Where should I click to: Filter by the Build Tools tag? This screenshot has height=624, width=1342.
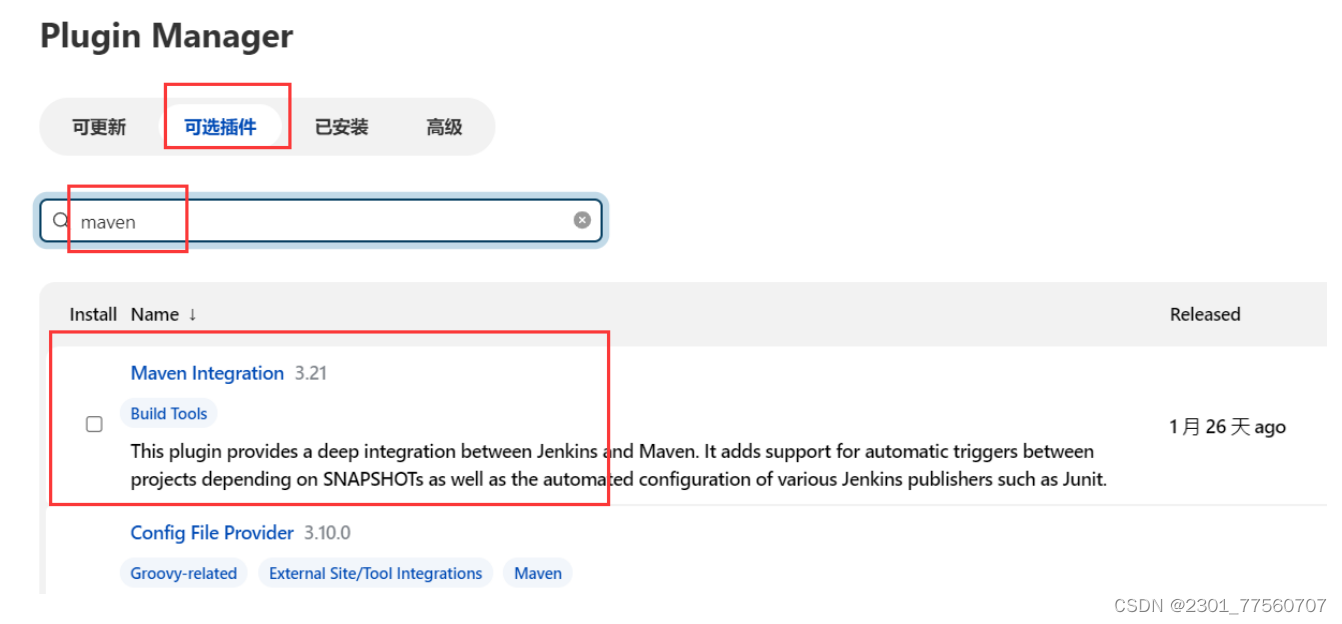click(x=169, y=414)
